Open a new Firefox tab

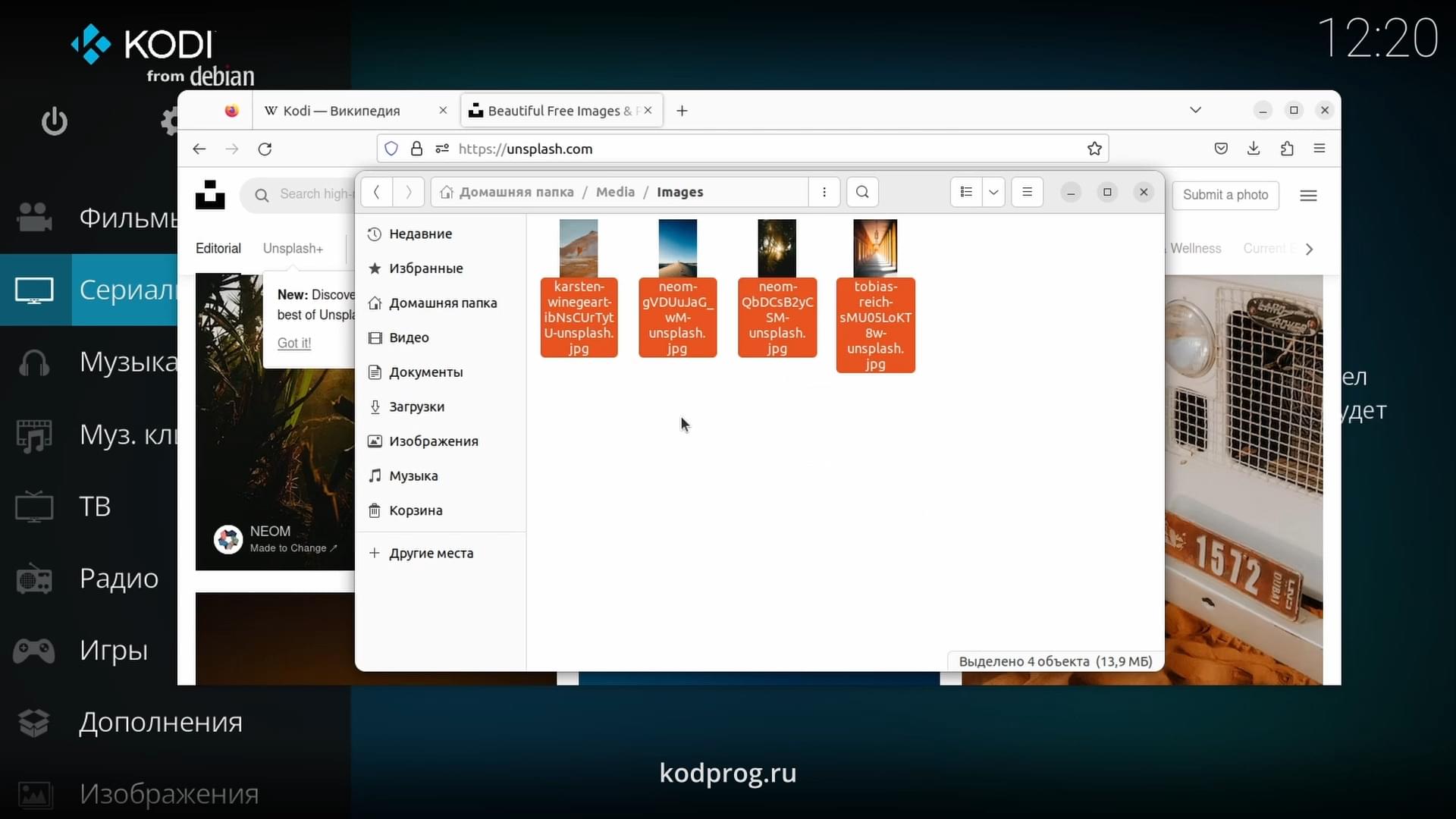(682, 111)
